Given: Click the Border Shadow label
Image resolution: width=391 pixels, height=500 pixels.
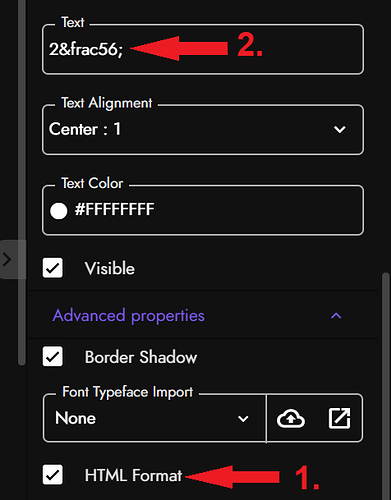Looking at the screenshot, I should tap(141, 357).
